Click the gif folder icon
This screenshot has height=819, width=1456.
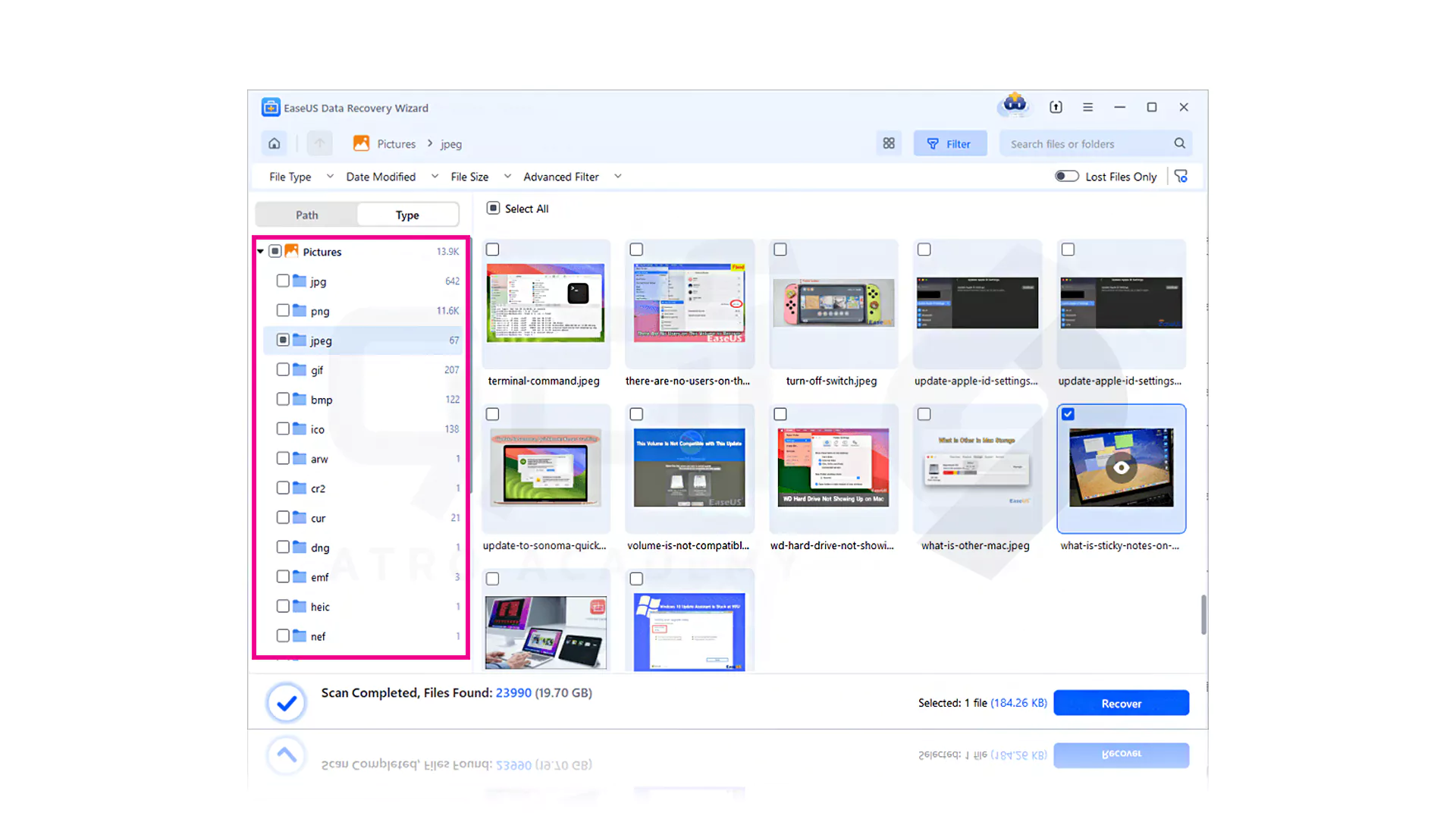pyautogui.click(x=300, y=370)
